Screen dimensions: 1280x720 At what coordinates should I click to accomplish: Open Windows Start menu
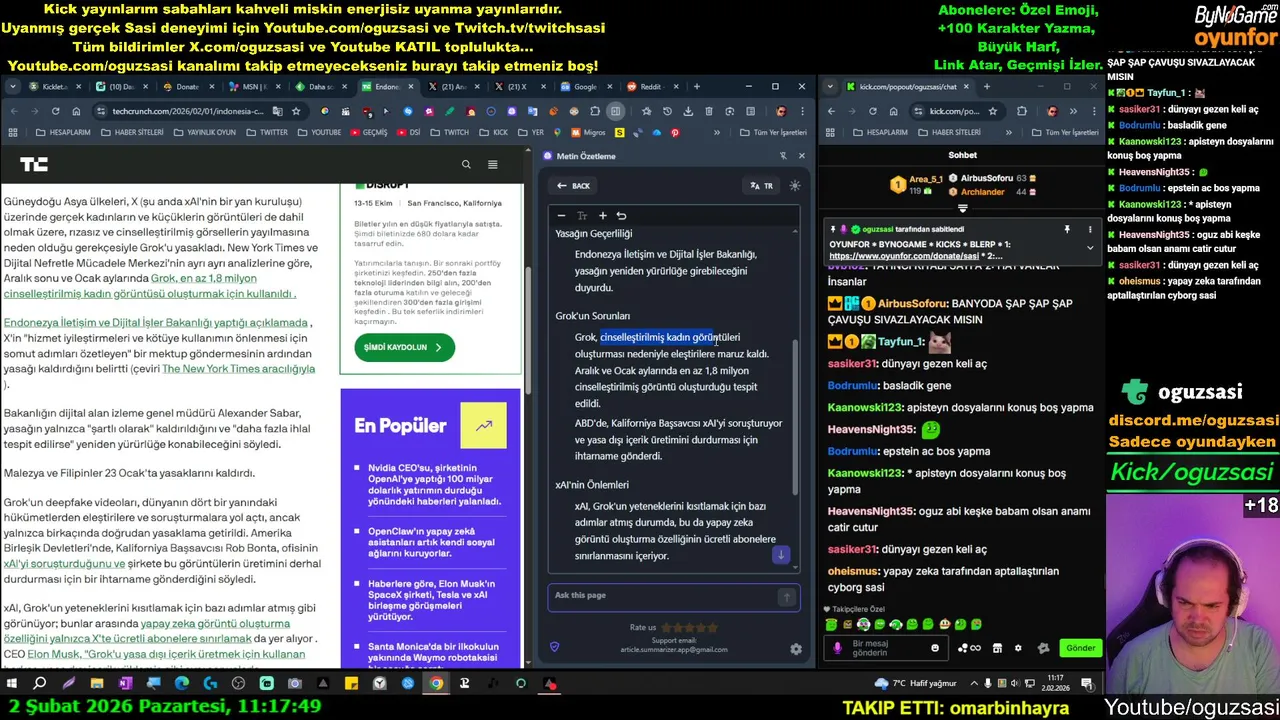click(12, 684)
